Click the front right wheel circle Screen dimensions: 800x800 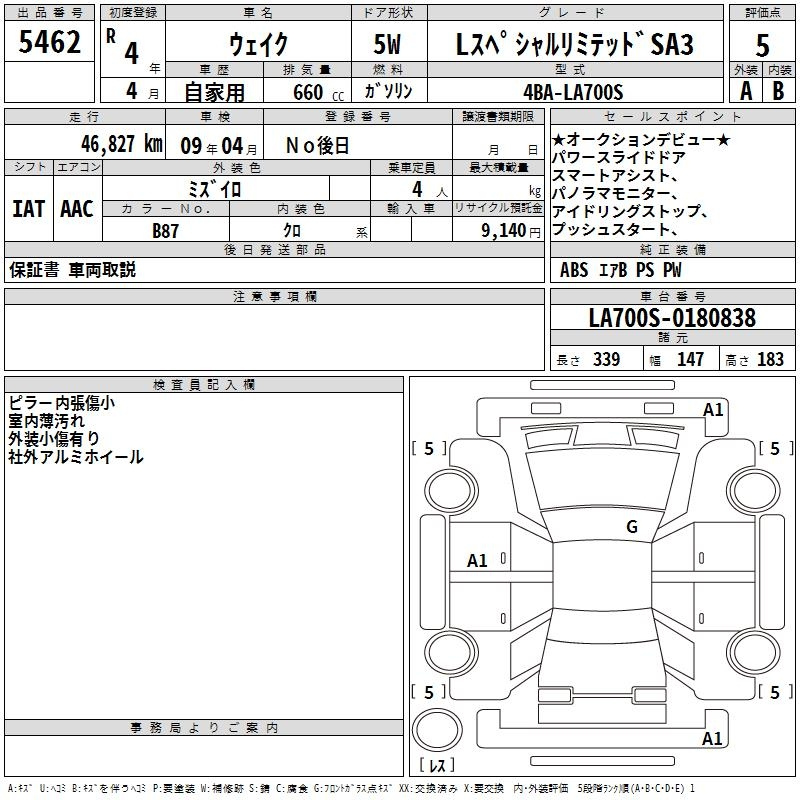click(x=753, y=490)
